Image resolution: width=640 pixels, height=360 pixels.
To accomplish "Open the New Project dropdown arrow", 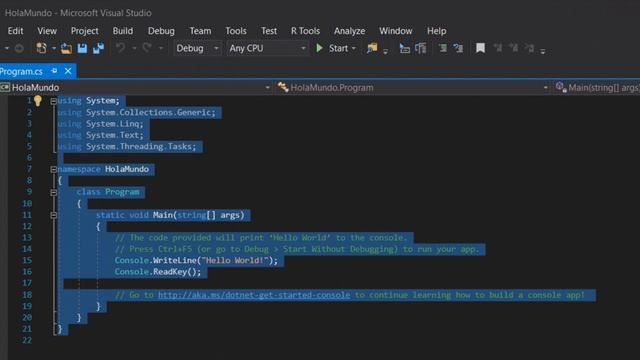I will pos(53,49).
